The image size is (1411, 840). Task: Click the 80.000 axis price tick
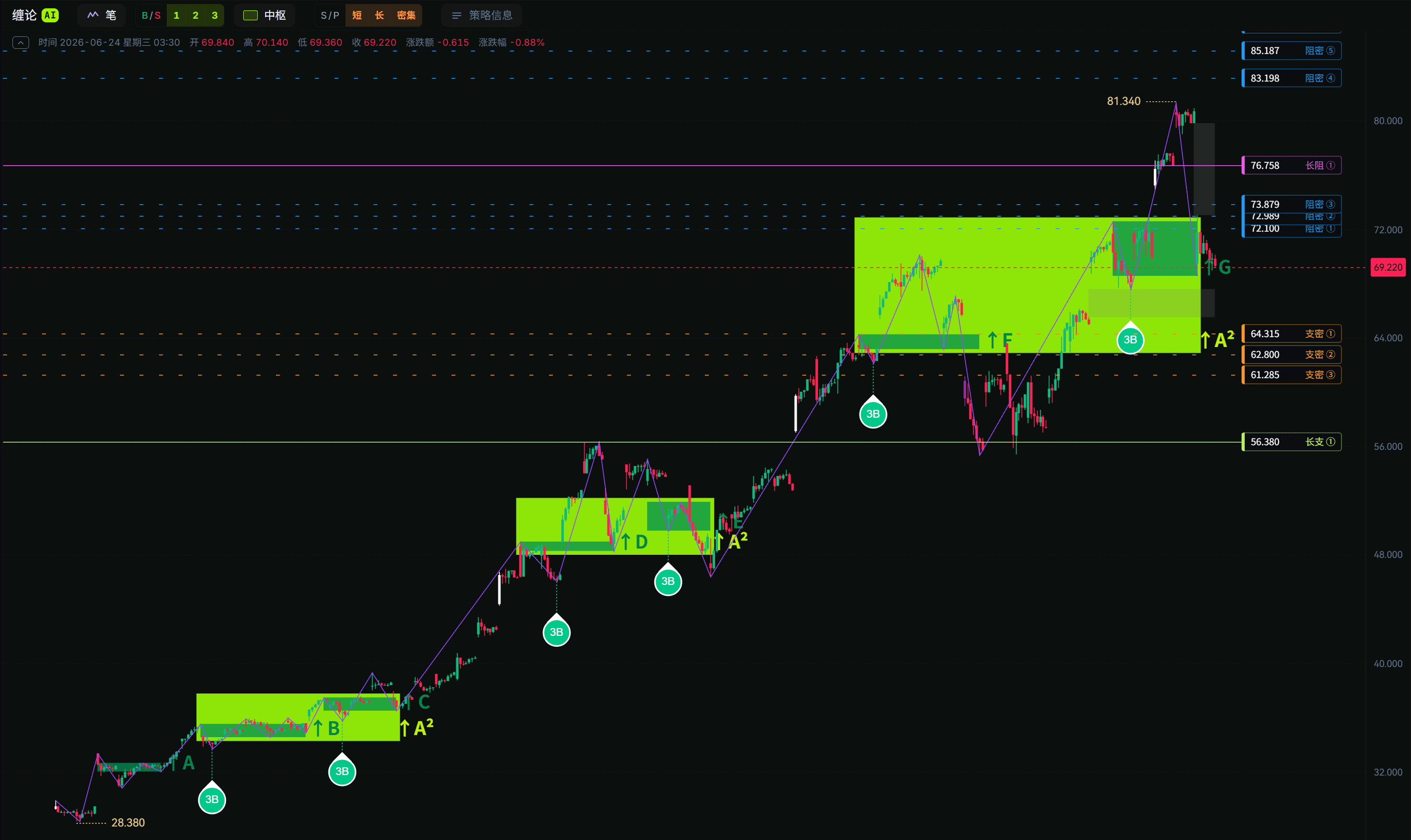(1388, 121)
